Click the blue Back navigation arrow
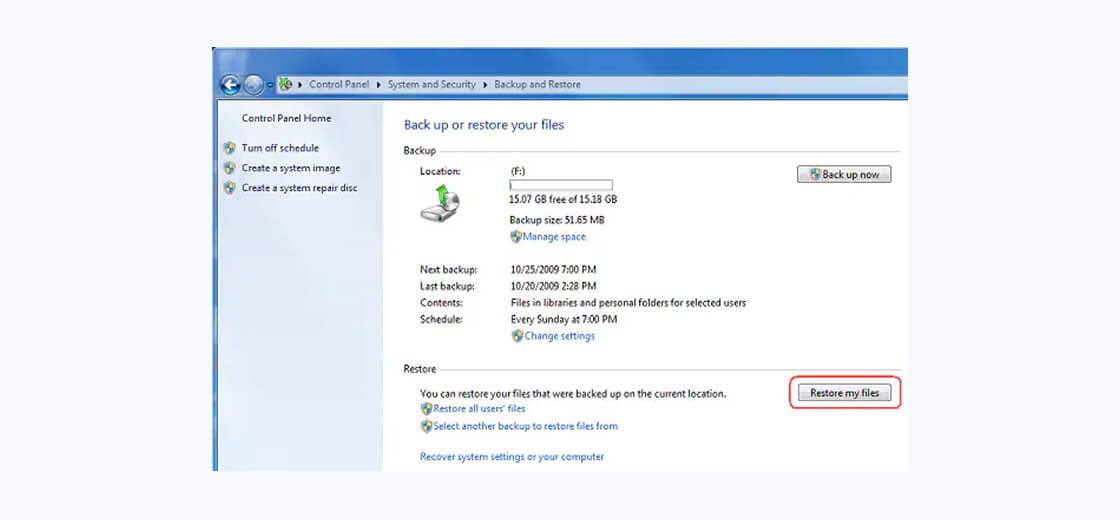The height and width of the screenshot is (520, 1120). (230, 85)
